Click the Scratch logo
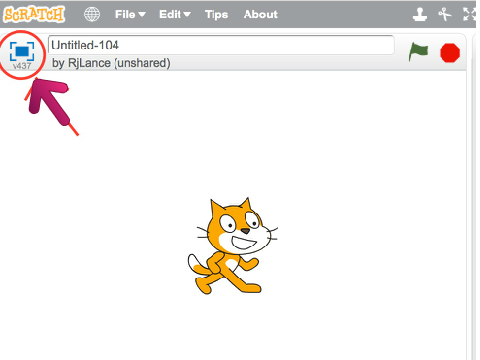The width and height of the screenshot is (480, 360). tap(34, 14)
